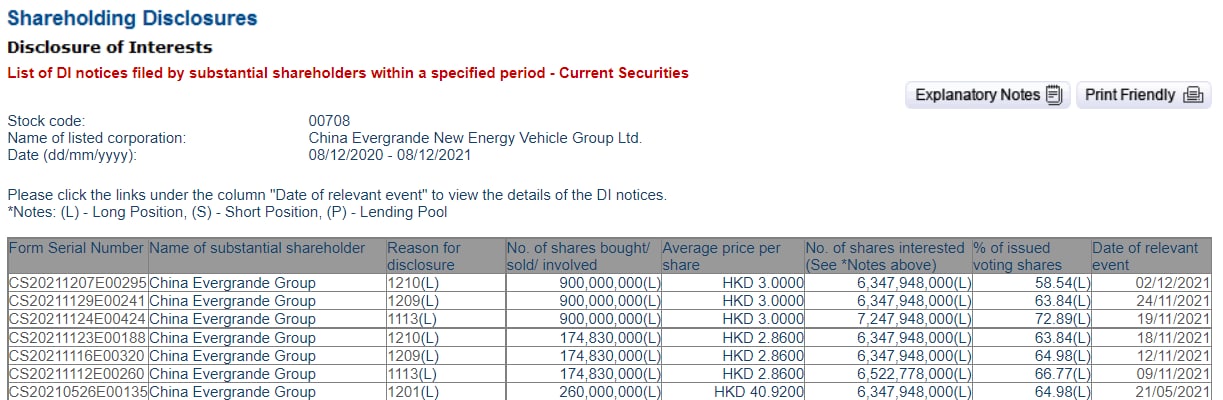
Task: Click the Date of relevant event header
Action: pos(1144,256)
